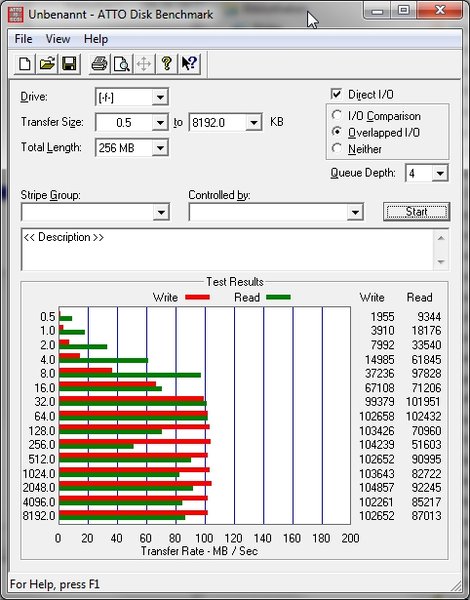Viewport: 470px width, 600px height.
Task: Open the Help menu
Action: [x=96, y=39]
